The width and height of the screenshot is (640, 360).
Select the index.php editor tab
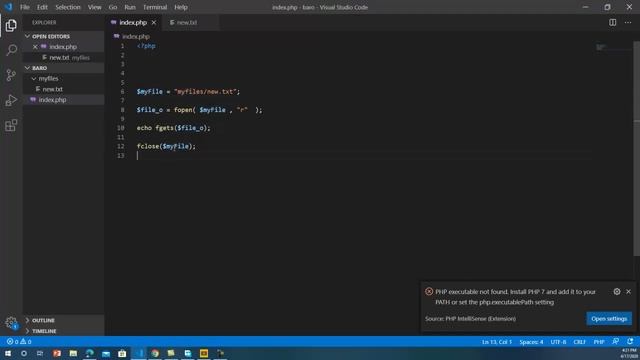pyautogui.click(x=133, y=22)
